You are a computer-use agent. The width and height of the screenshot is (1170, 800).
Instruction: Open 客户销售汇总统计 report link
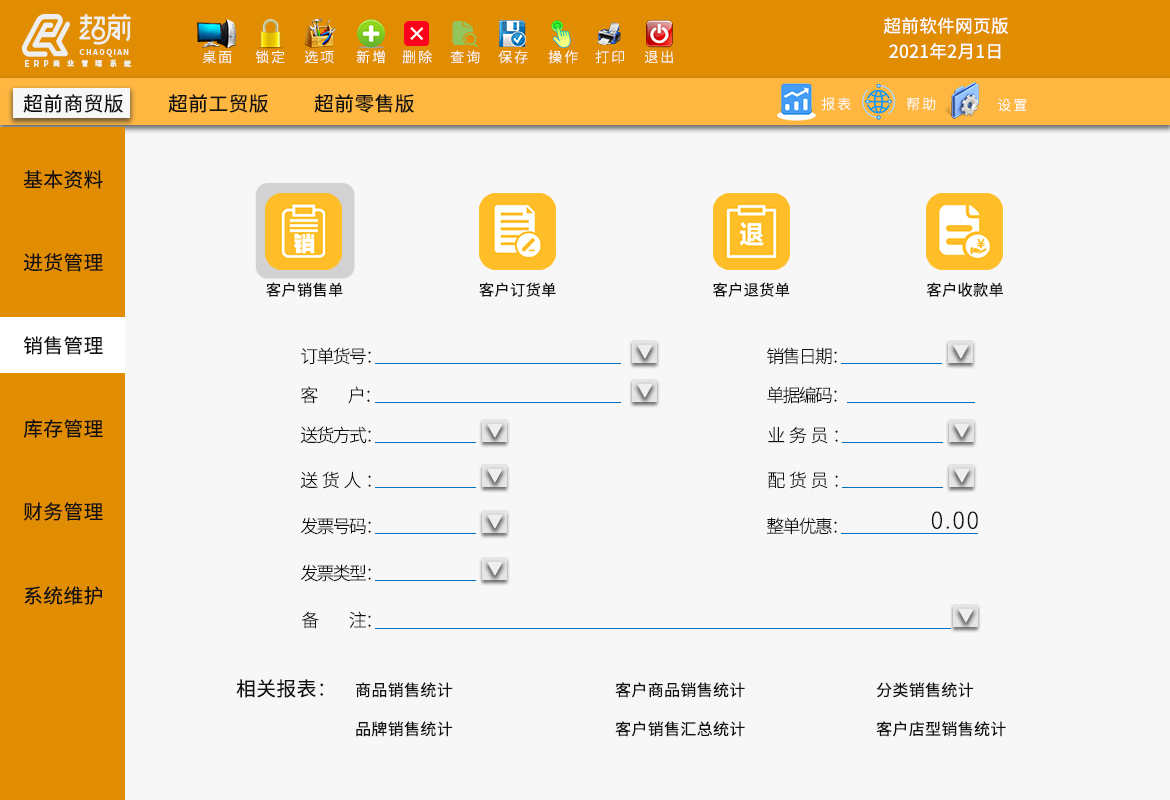(x=680, y=729)
